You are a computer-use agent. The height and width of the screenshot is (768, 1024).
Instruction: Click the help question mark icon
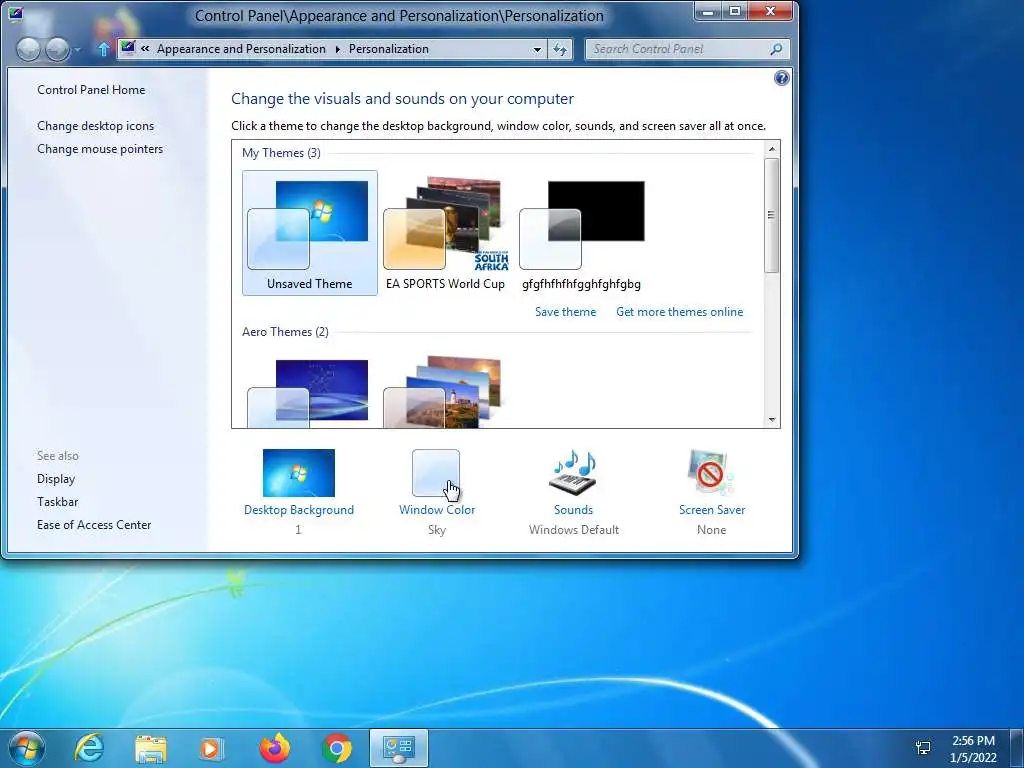click(781, 78)
